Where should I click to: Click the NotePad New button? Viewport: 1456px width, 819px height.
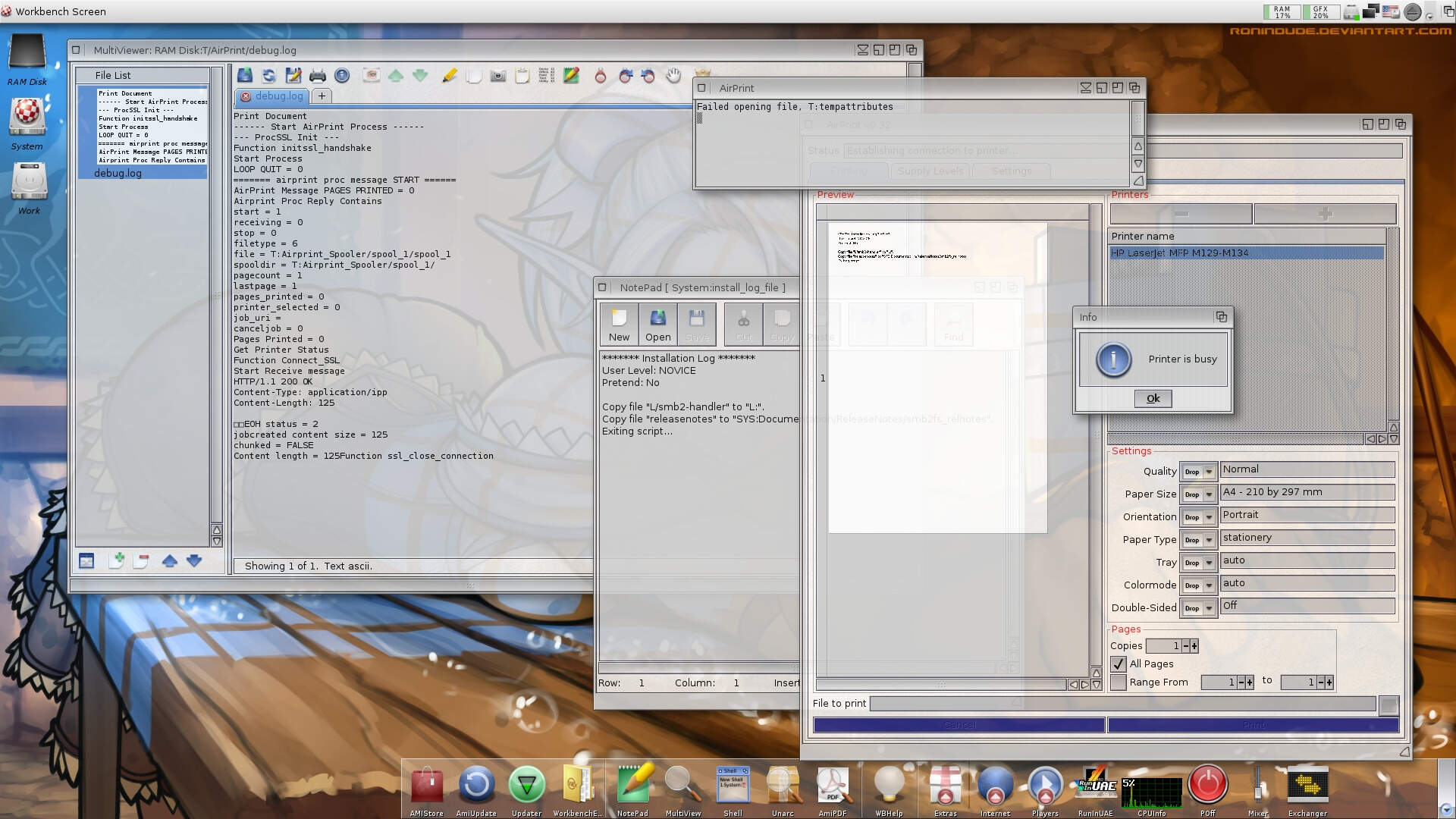[619, 325]
